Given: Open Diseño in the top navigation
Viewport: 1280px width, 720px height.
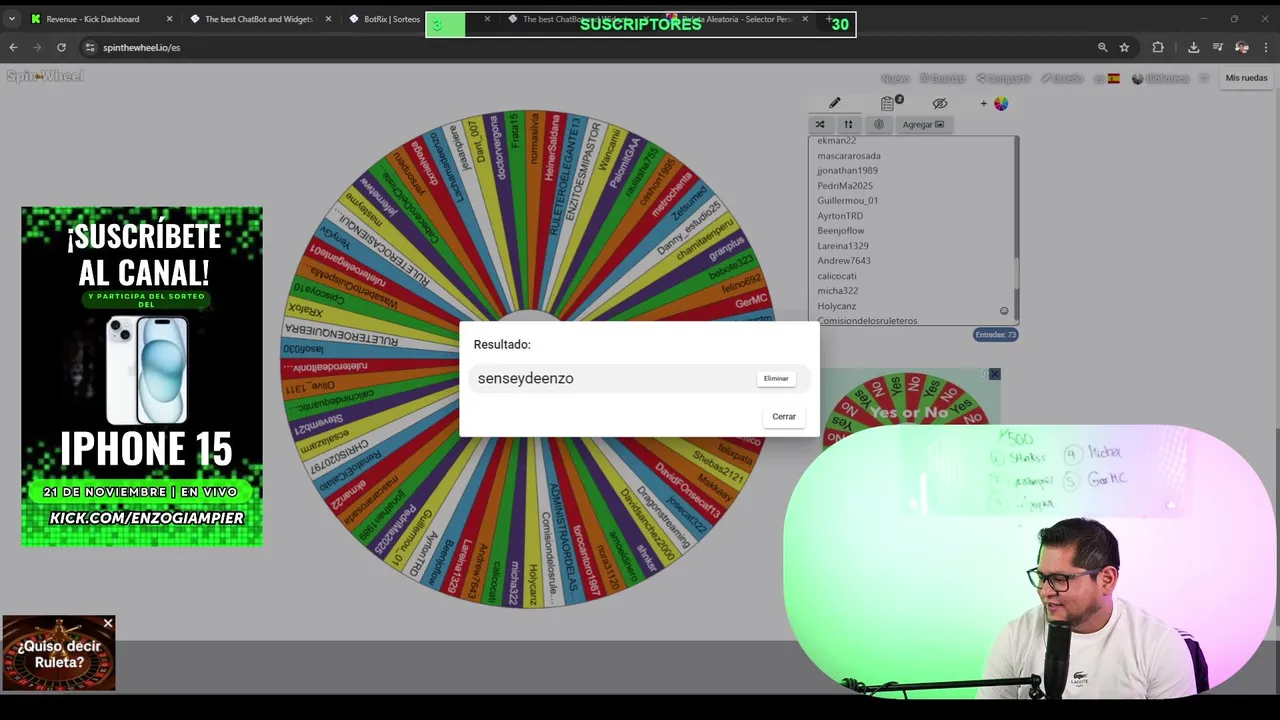Looking at the screenshot, I should coord(1062,78).
